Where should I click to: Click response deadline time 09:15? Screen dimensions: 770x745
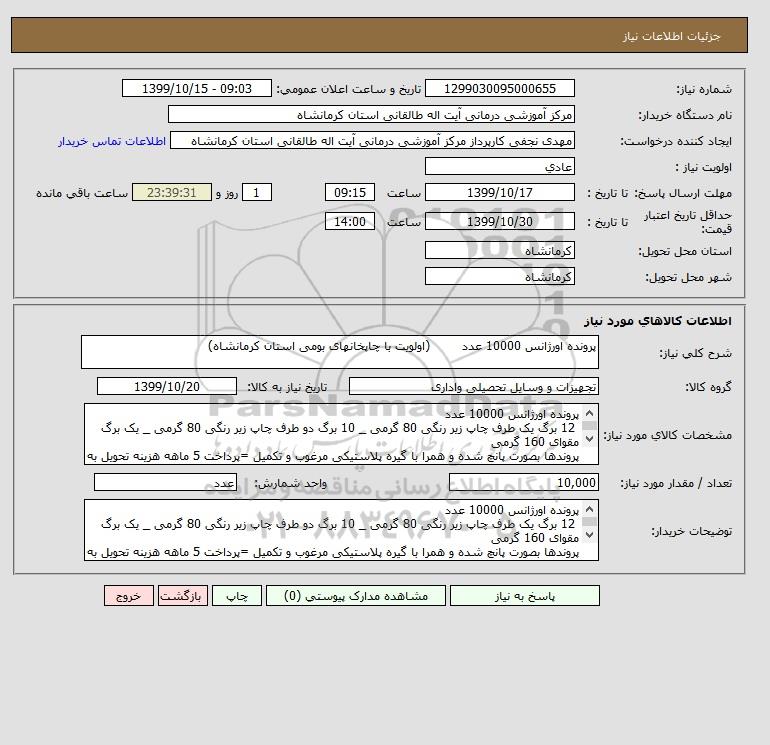[350, 193]
